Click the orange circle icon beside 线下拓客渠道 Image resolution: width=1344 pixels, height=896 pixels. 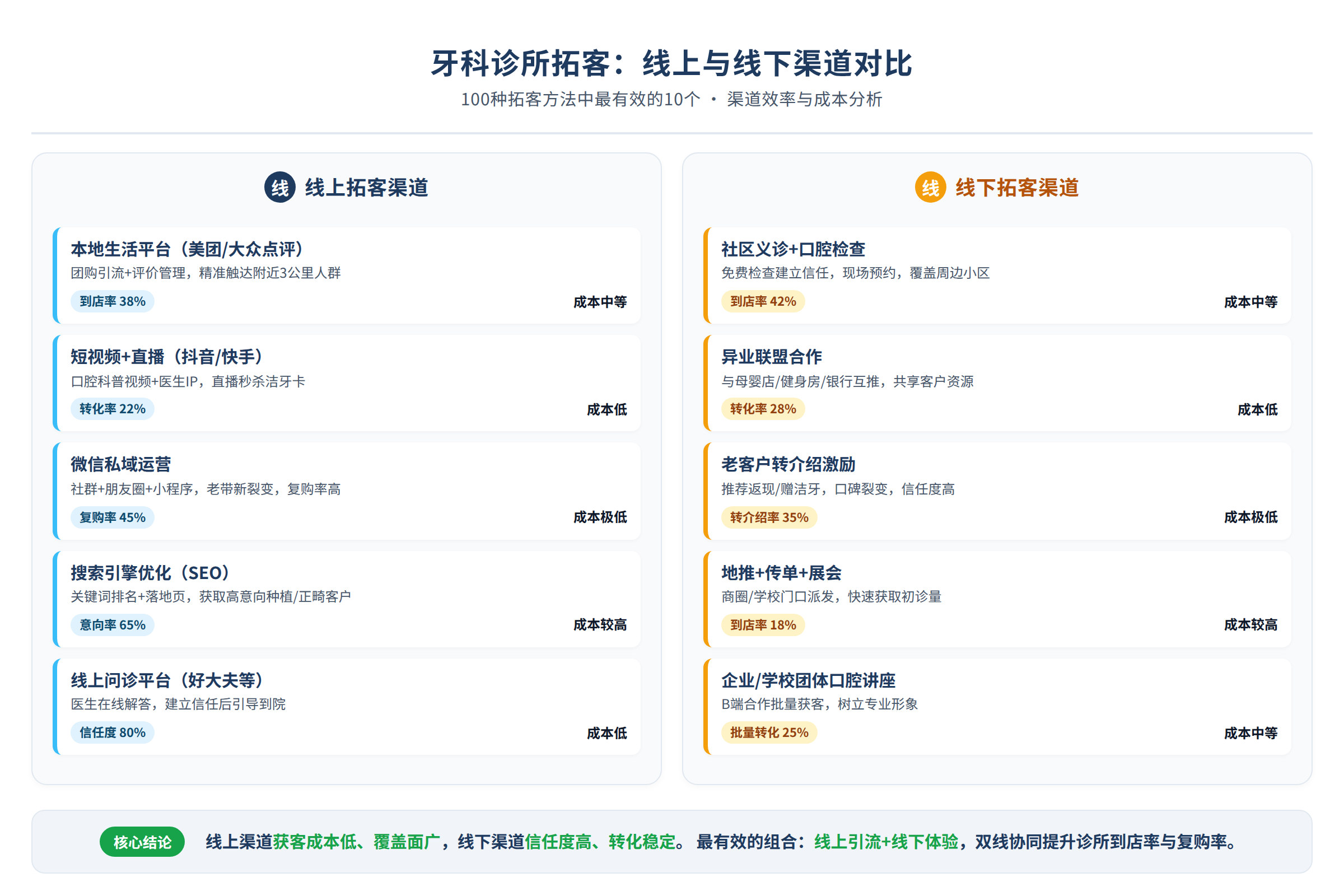(x=930, y=188)
